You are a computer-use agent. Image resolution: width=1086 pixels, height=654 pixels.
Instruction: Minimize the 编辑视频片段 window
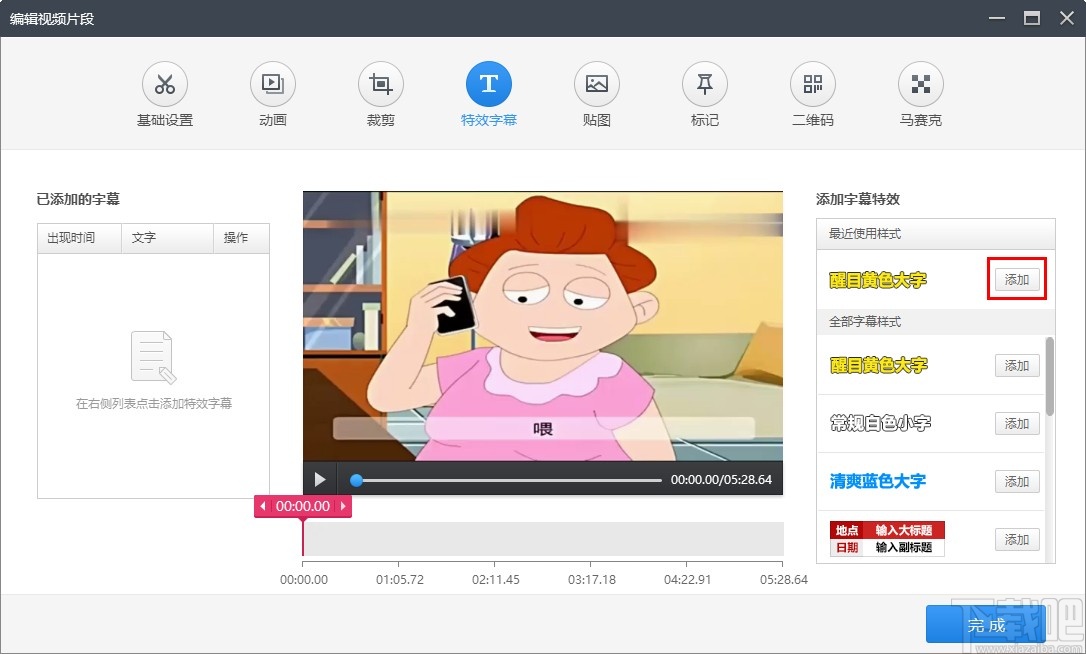pos(997,18)
